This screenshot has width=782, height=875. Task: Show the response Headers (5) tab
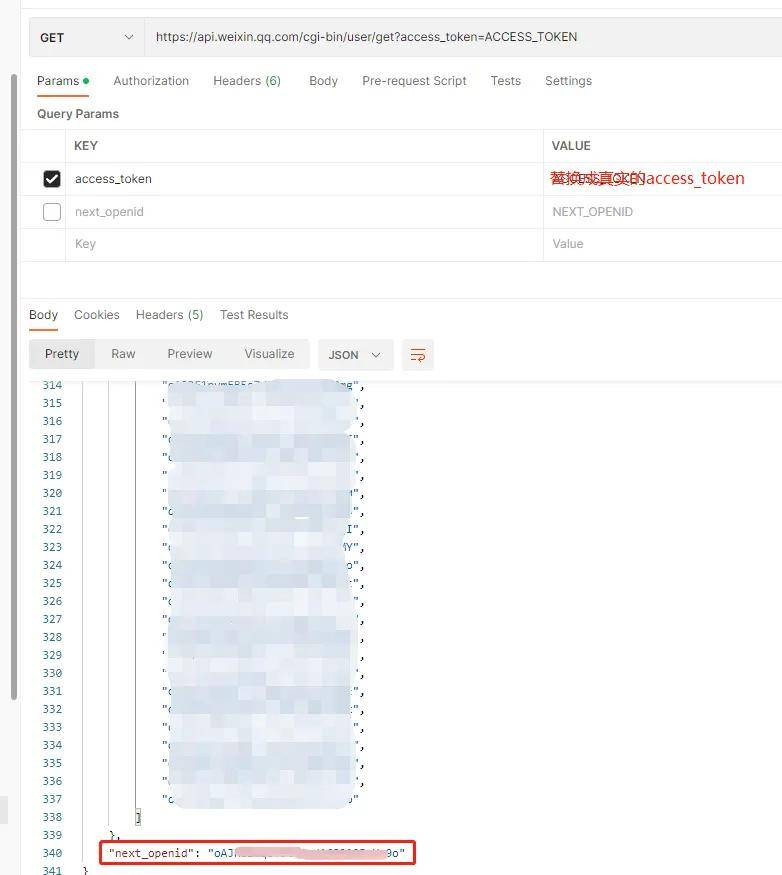pyautogui.click(x=169, y=315)
